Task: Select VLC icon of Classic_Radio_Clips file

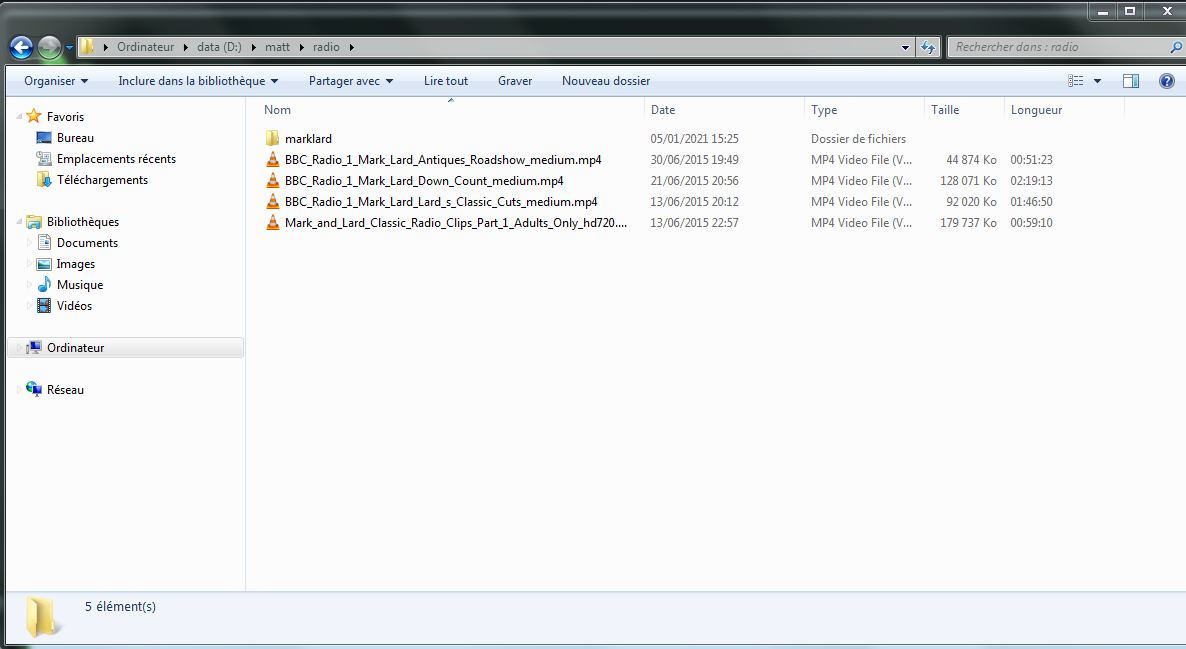Action: pos(272,222)
